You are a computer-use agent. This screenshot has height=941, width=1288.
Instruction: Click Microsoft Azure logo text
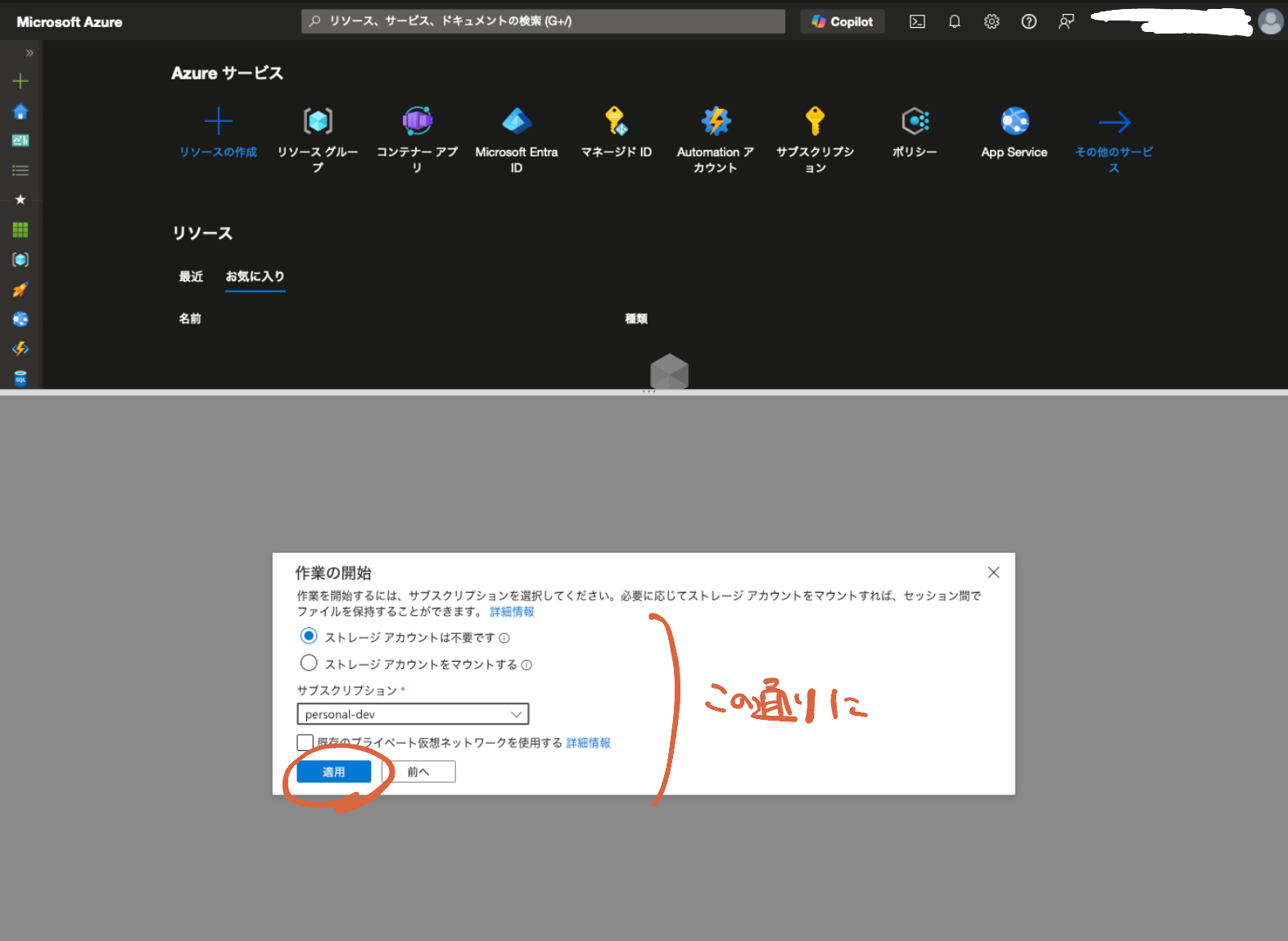[70, 22]
